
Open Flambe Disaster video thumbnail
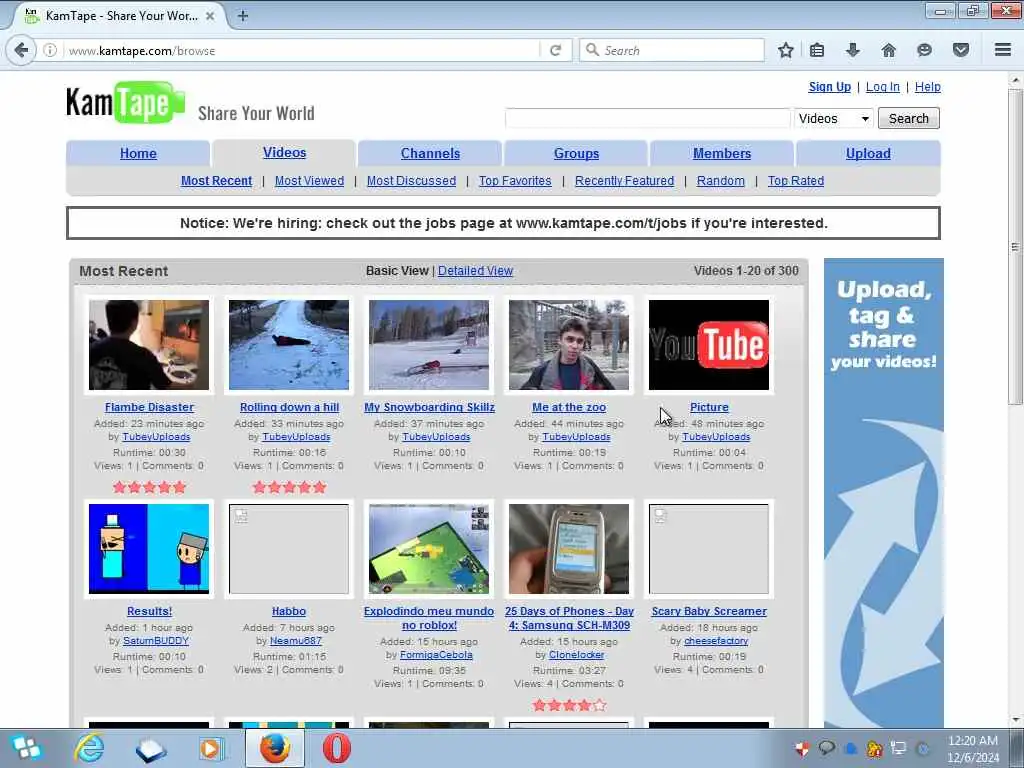click(x=149, y=345)
